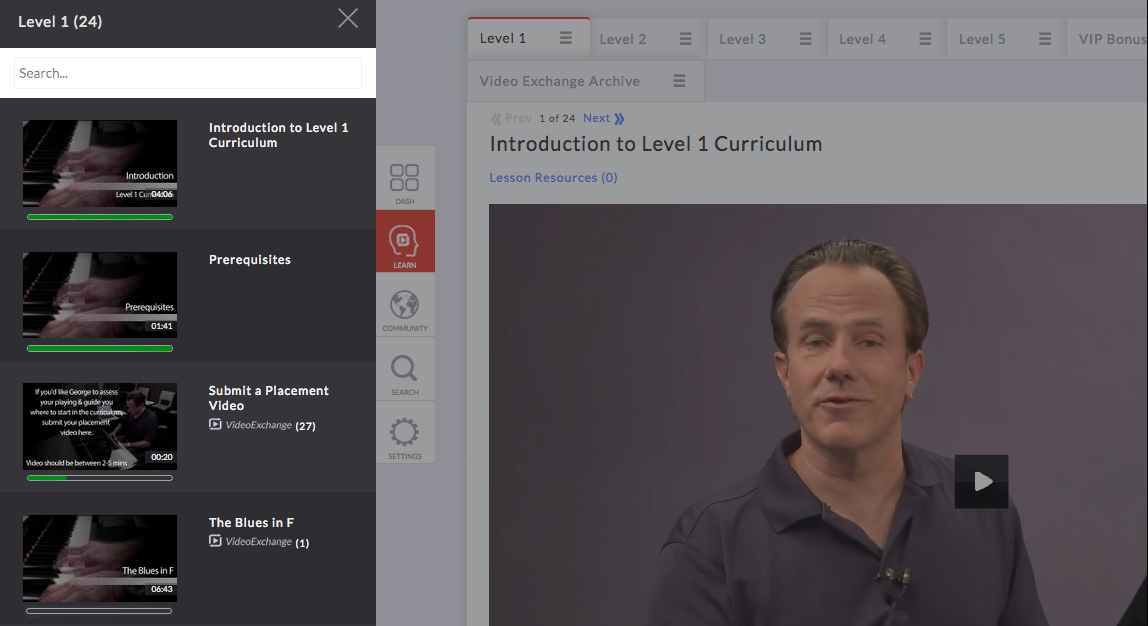1148x626 pixels.
Task: Switch to the VIP Bonus tab
Action: [1111, 40]
